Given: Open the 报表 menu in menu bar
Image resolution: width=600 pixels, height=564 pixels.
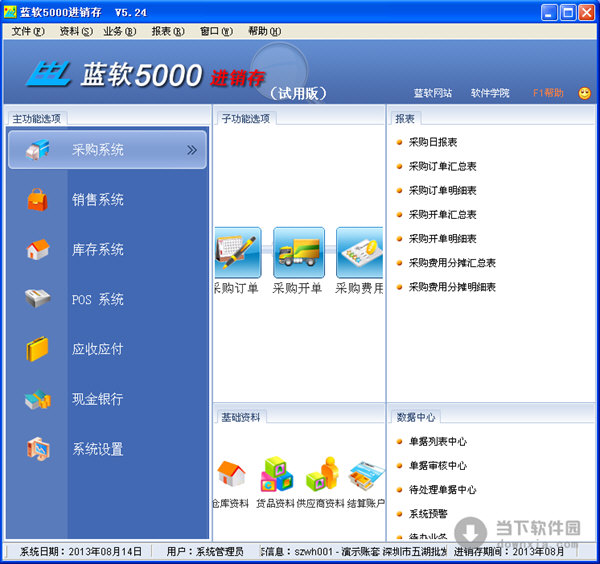Looking at the screenshot, I should [x=167, y=31].
